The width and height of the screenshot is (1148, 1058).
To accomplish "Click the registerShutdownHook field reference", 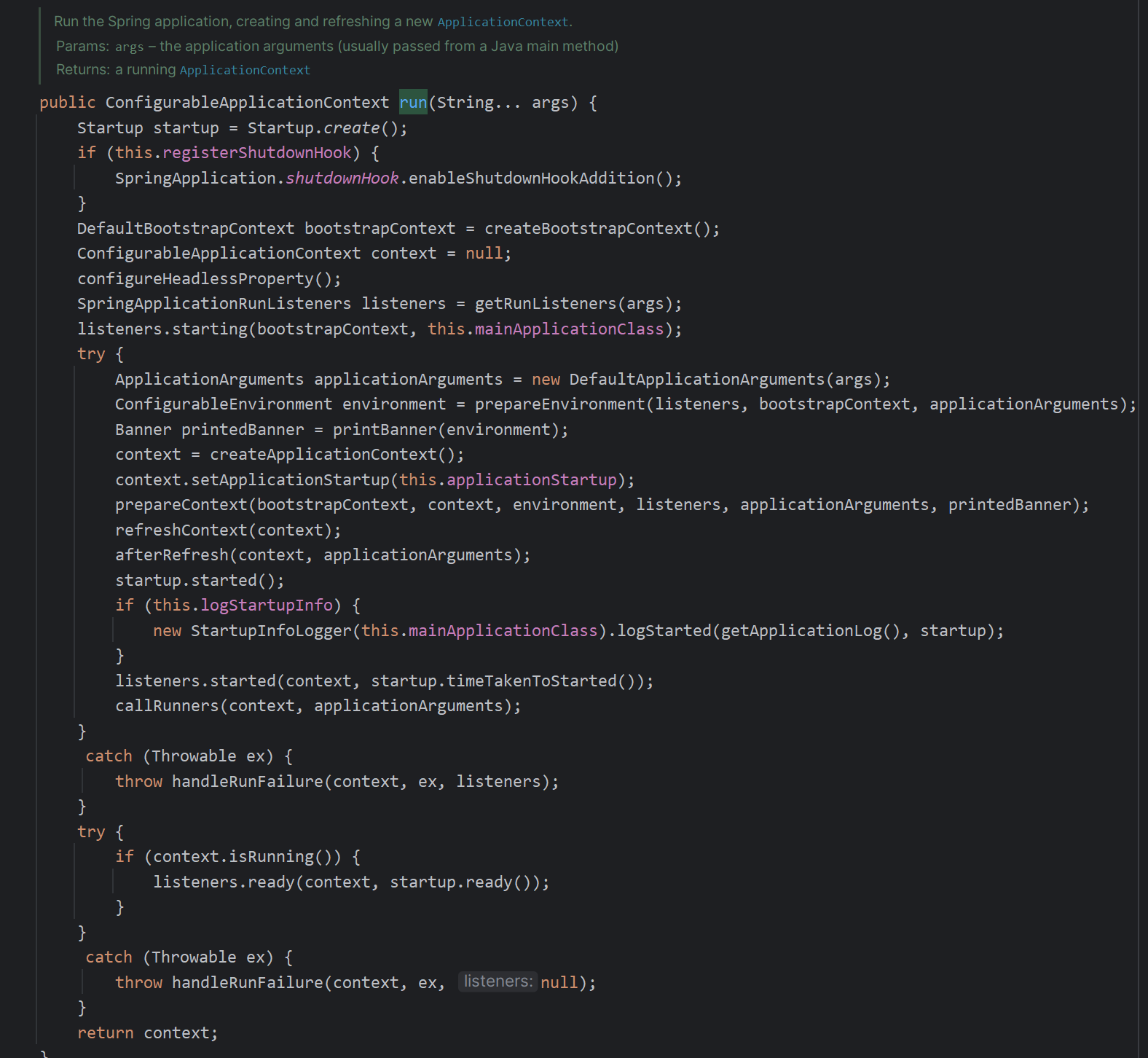I will (257, 153).
